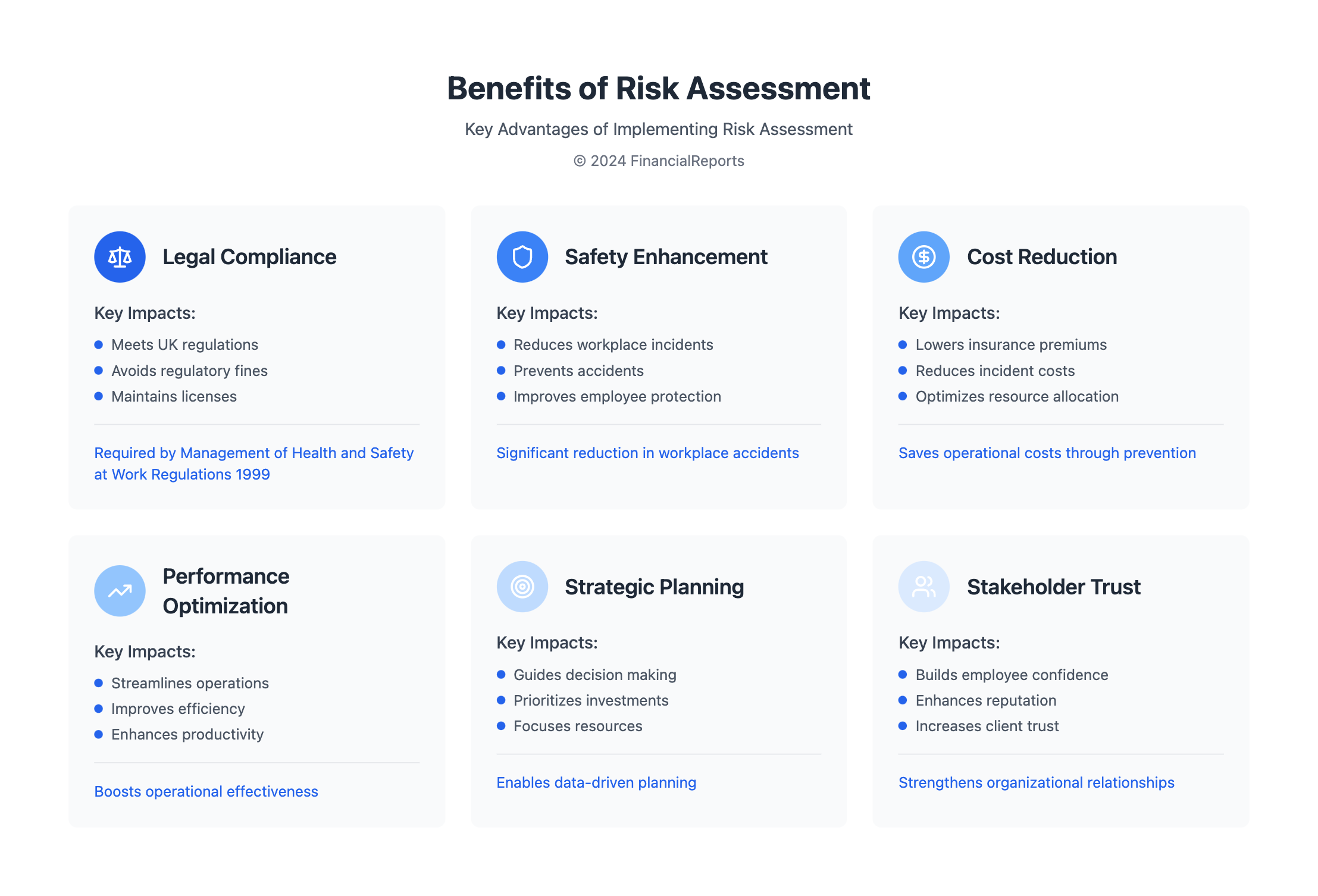Click the Strategic Planning target icon
This screenshot has width=1318, height=896.
(x=522, y=587)
